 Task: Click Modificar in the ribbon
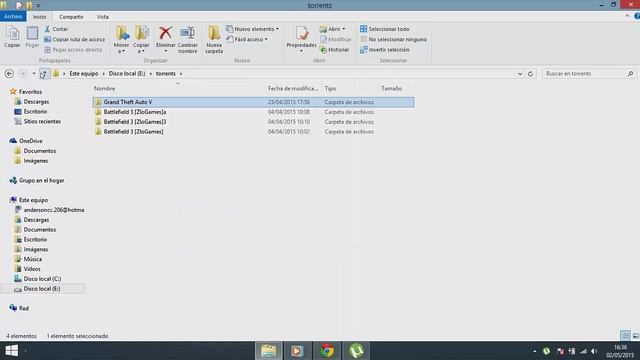pyautogui.click(x=336, y=39)
